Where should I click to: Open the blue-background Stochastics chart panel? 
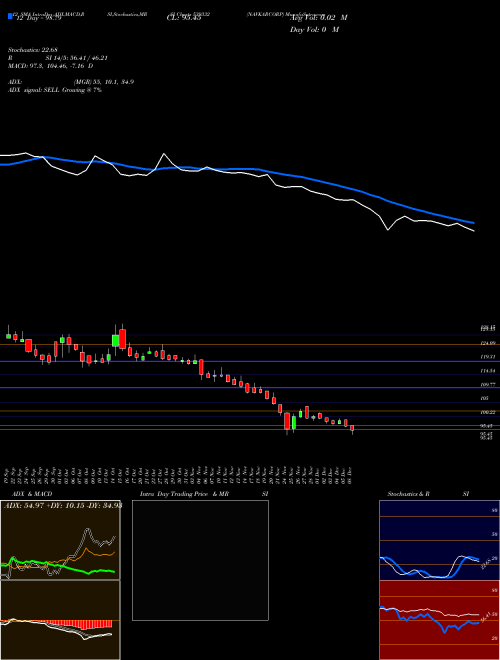point(439,540)
